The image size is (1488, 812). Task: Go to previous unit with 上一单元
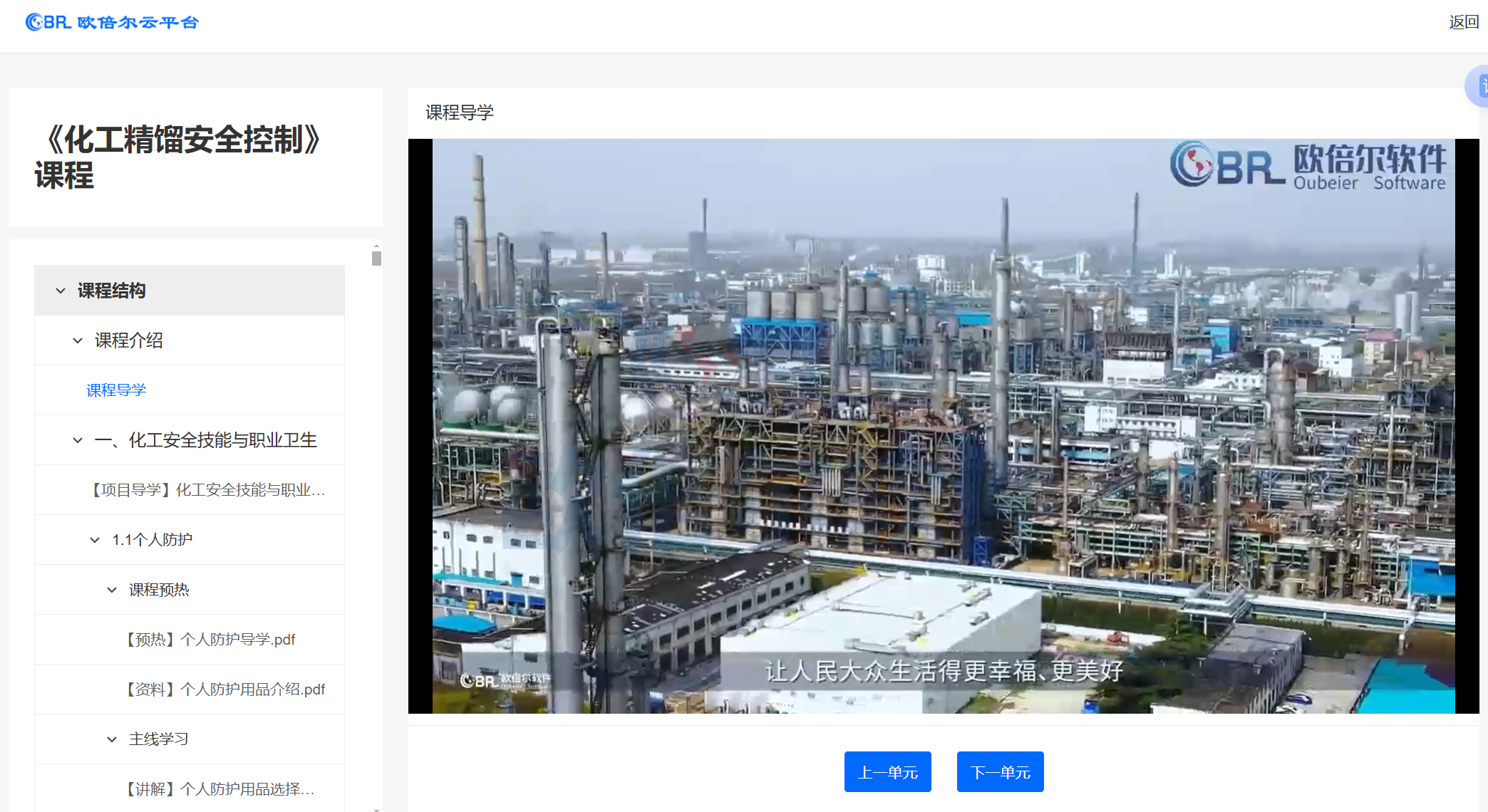pos(887,772)
